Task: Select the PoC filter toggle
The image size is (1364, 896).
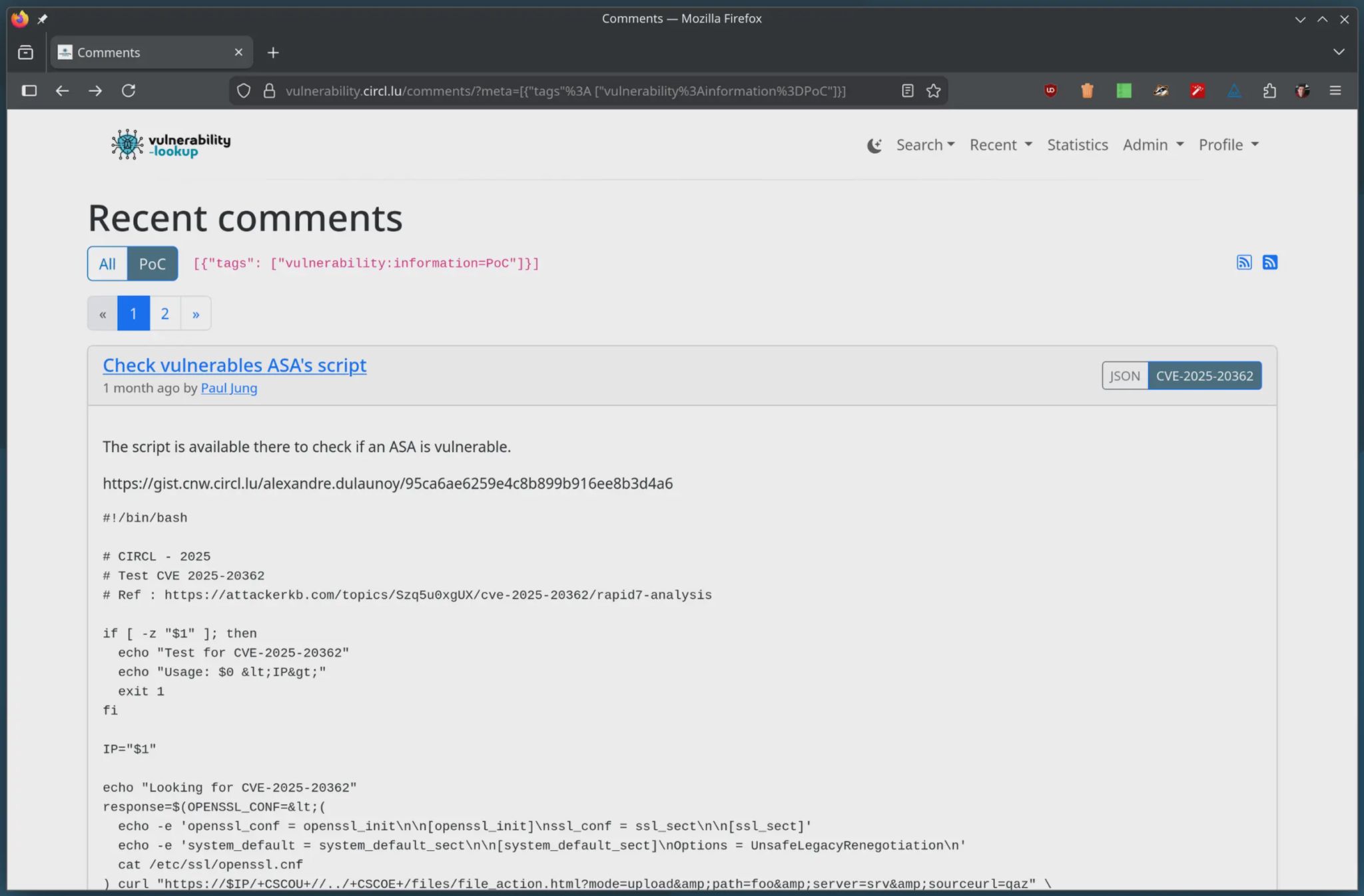Action: pos(153,264)
